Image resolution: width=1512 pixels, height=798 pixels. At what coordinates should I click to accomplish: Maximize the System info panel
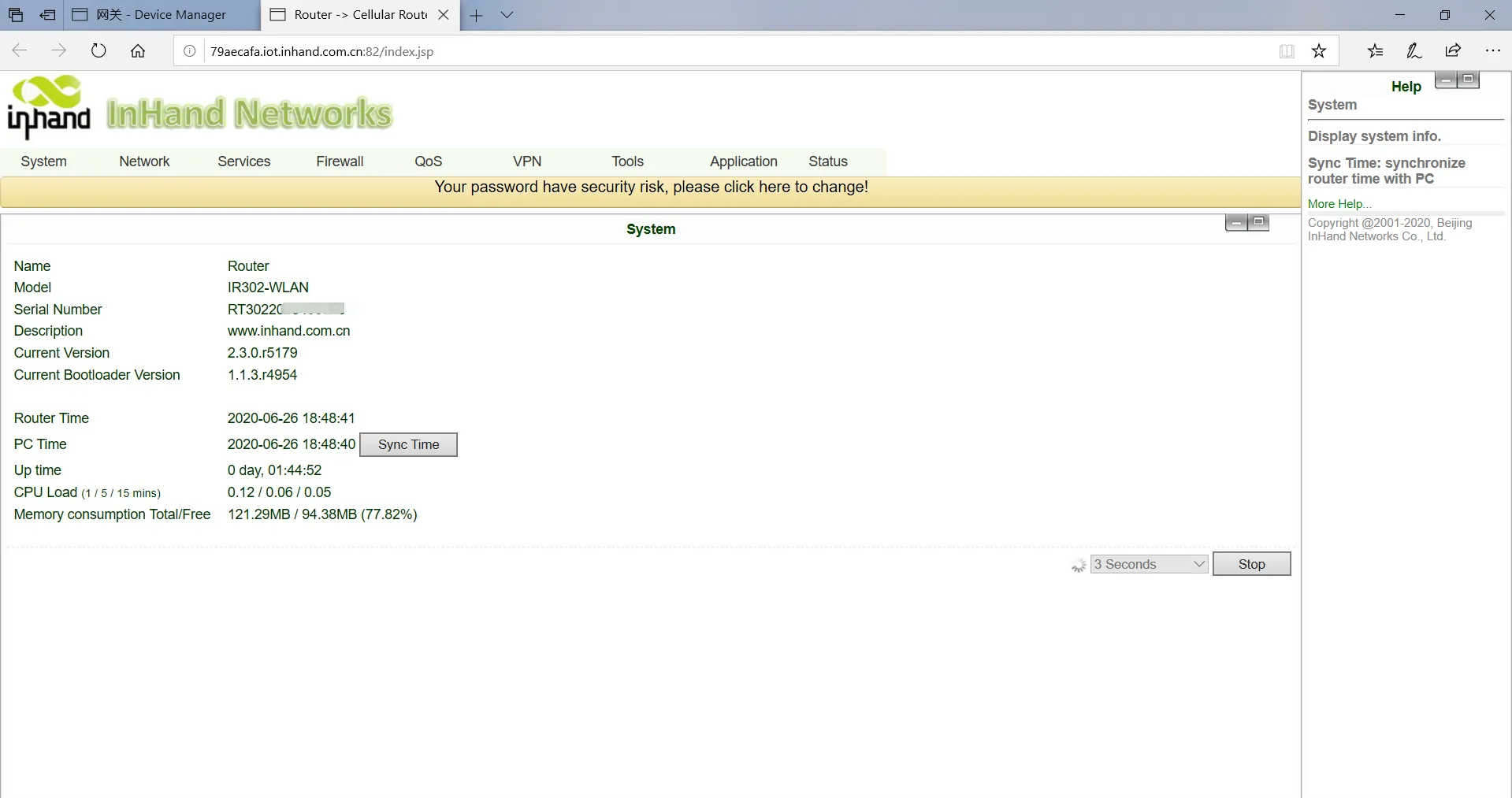(x=1258, y=223)
